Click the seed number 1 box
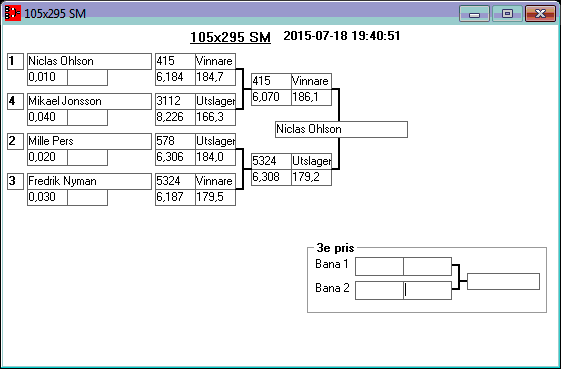 pos(15,62)
